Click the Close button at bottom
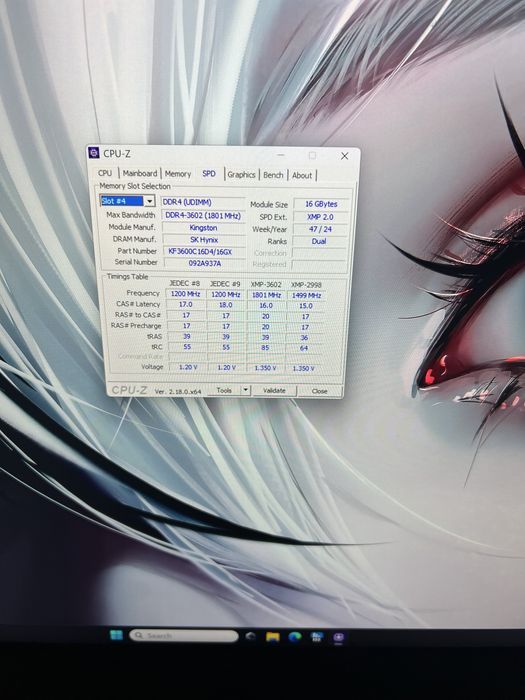Viewport: 525px width, 700px height. tap(320, 391)
